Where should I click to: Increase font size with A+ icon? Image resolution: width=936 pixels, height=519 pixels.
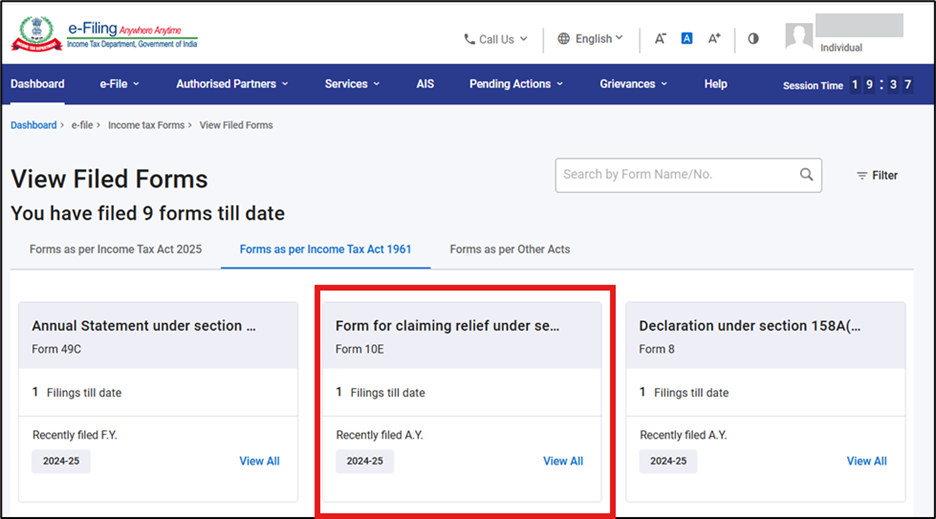click(714, 38)
